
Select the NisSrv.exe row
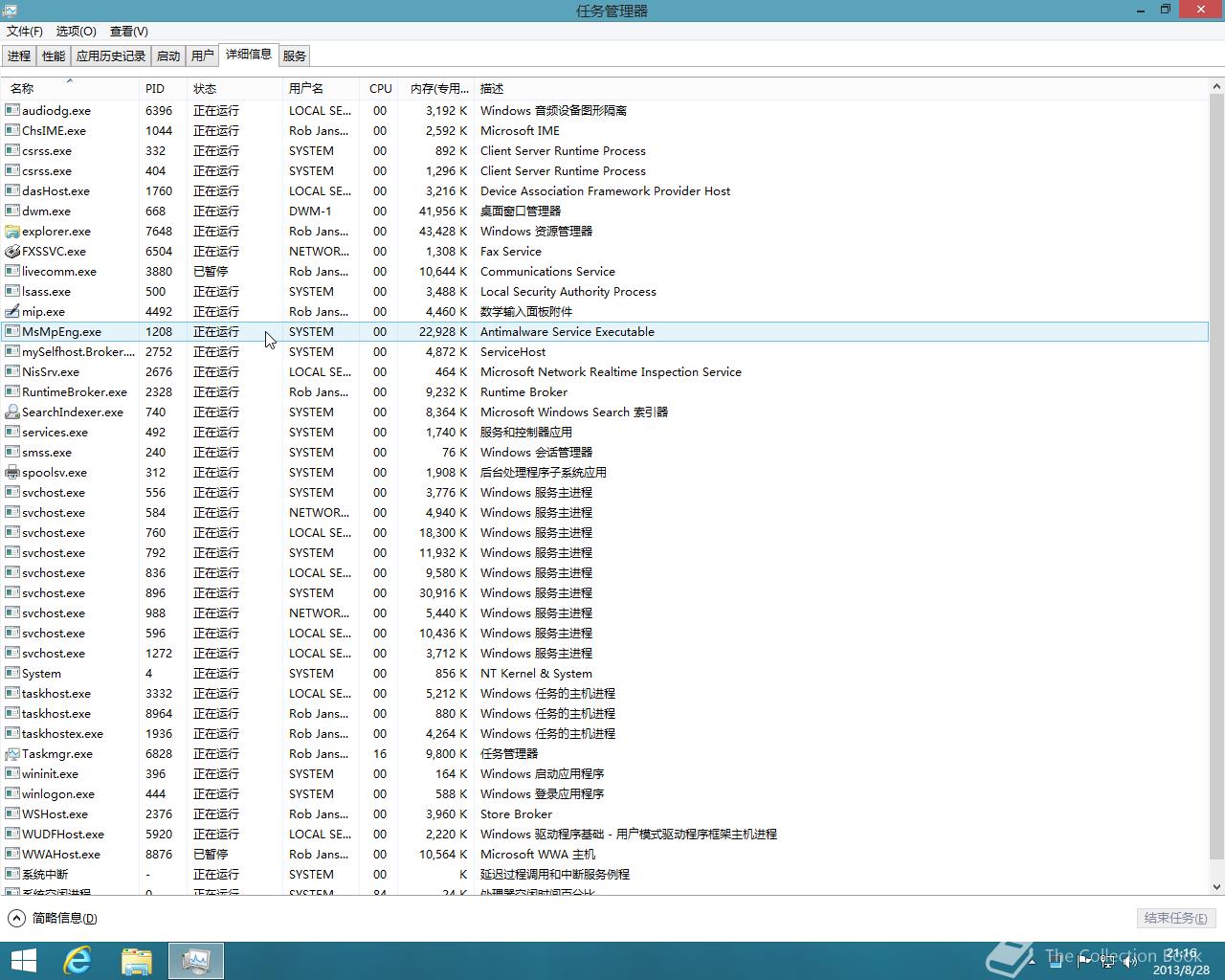[605, 371]
